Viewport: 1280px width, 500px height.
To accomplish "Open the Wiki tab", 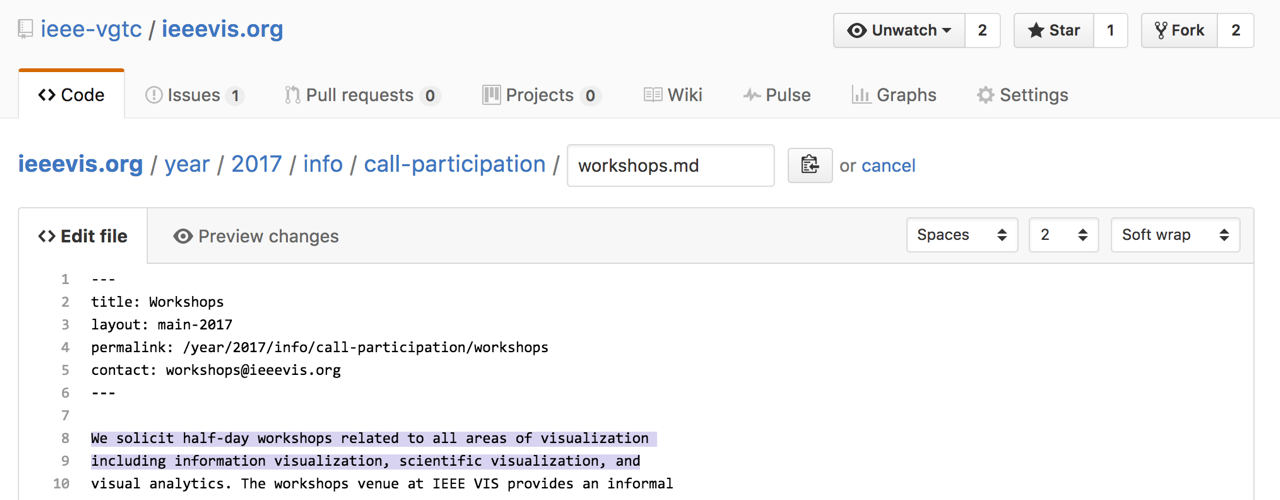I will tap(673, 95).
